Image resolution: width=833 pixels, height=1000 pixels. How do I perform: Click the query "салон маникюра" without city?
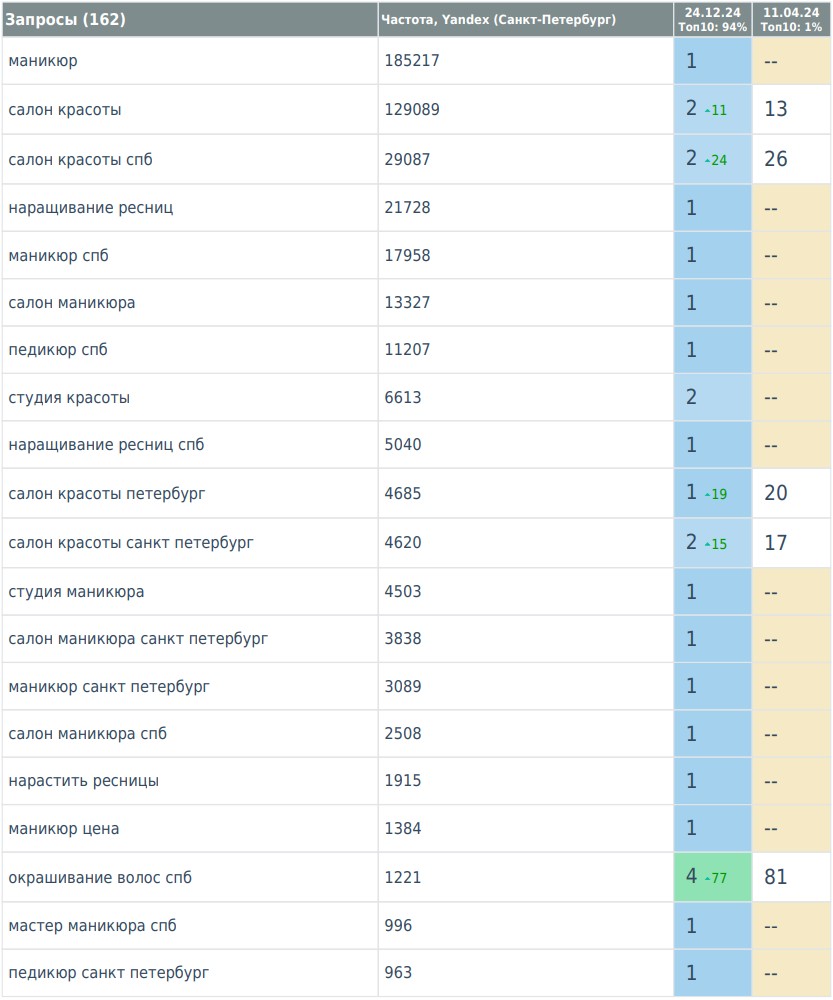pos(72,302)
